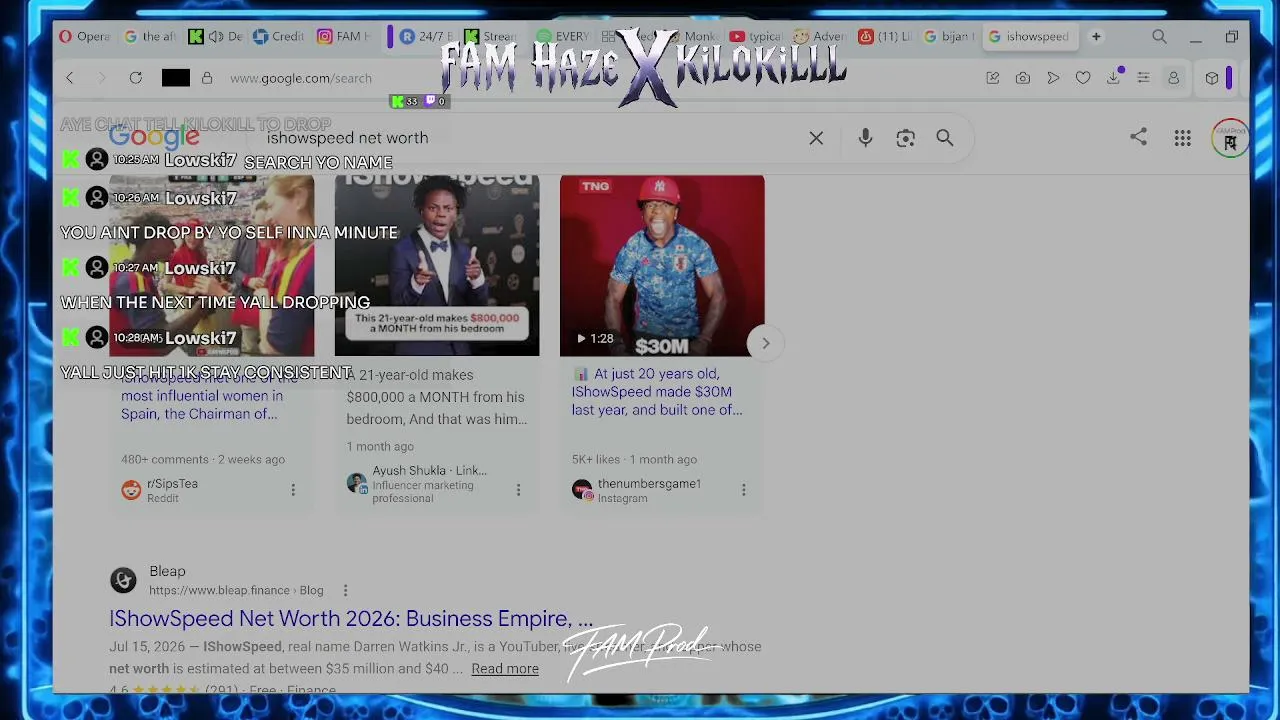Clear the Google search query
The image size is (1280, 720).
816,138
